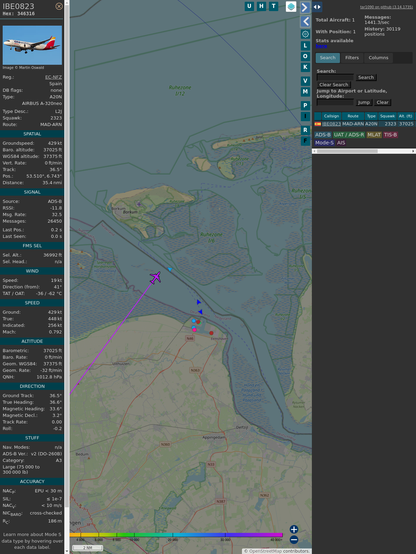Click the light-blue triangle marker near the aircraft
Viewport: 416px width, 554px height.
click(x=170, y=270)
